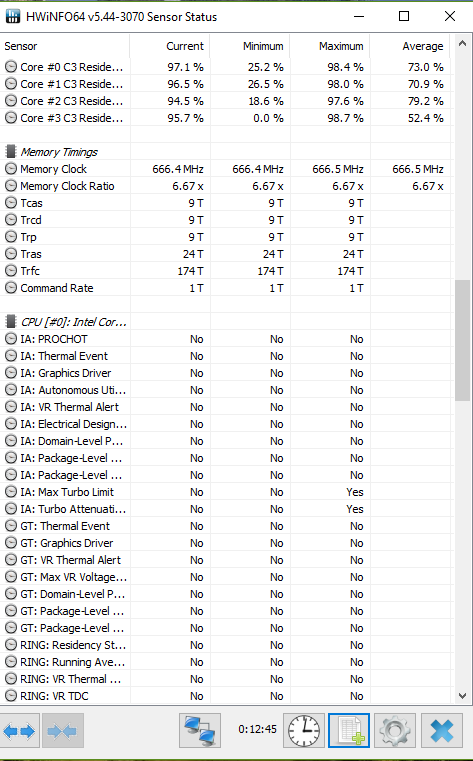Select the IA: PROCHOT sensor row

(x=226, y=339)
